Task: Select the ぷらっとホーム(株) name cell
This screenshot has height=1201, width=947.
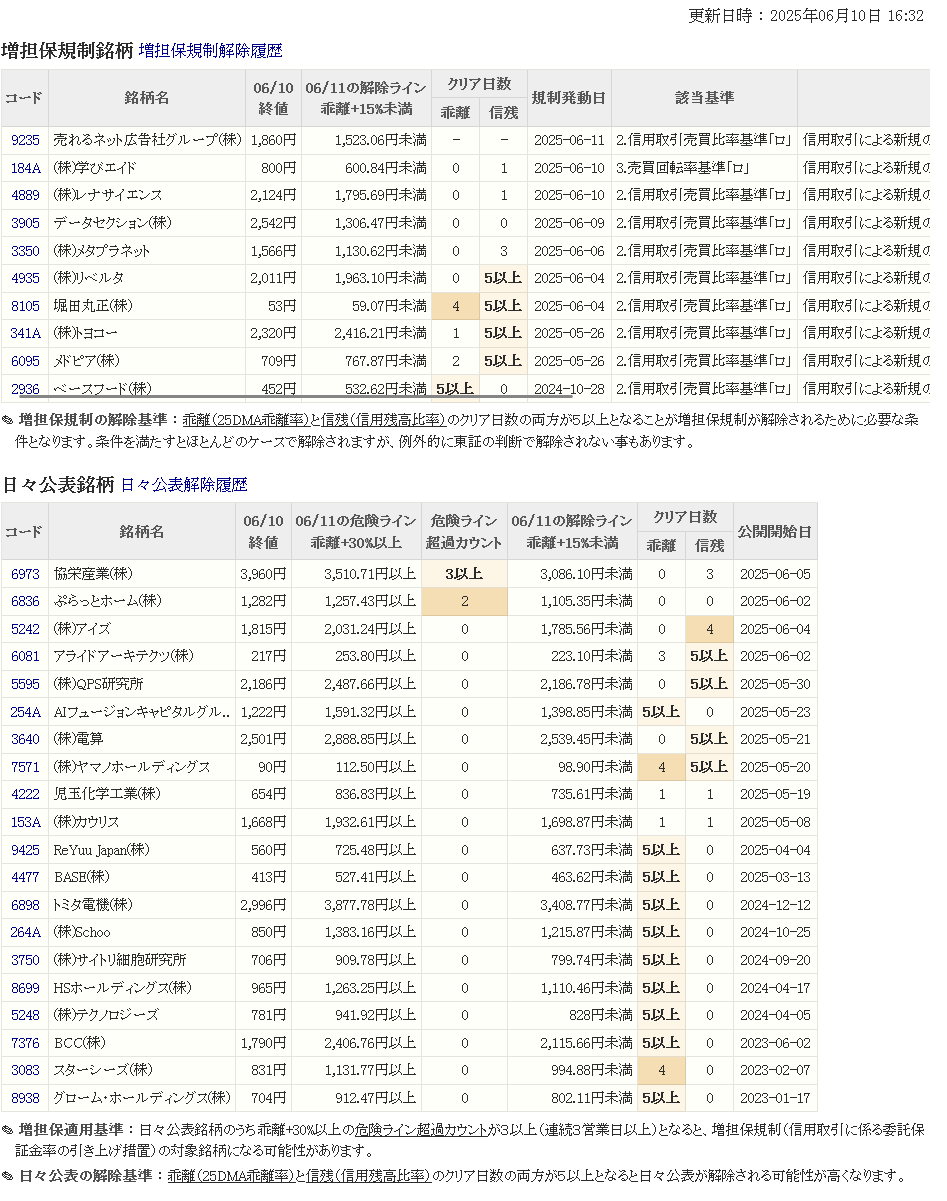Action: [x=142, y=601]
